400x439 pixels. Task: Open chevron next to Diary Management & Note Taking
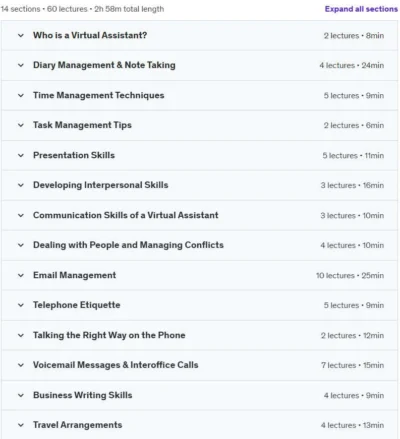21,65
